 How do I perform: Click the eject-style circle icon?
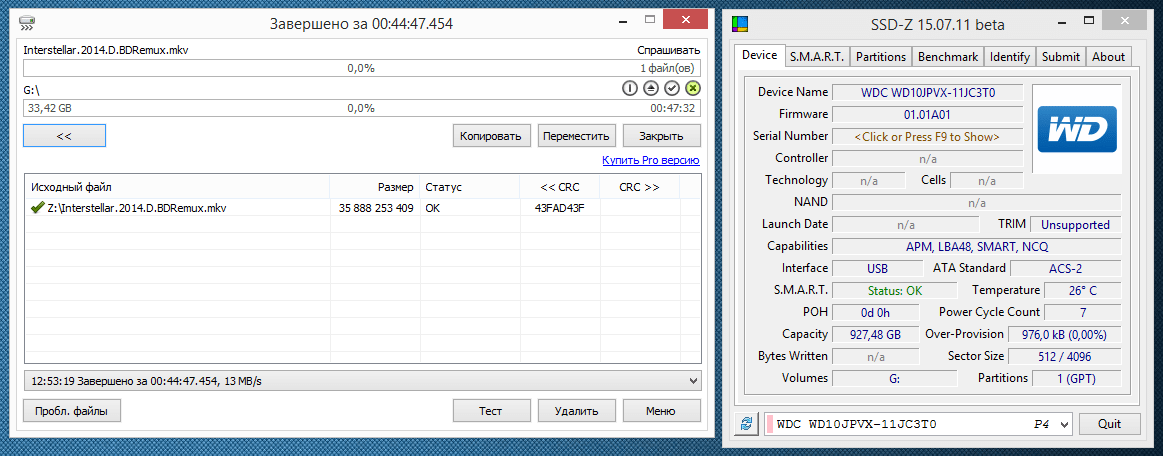click(650, 89)
